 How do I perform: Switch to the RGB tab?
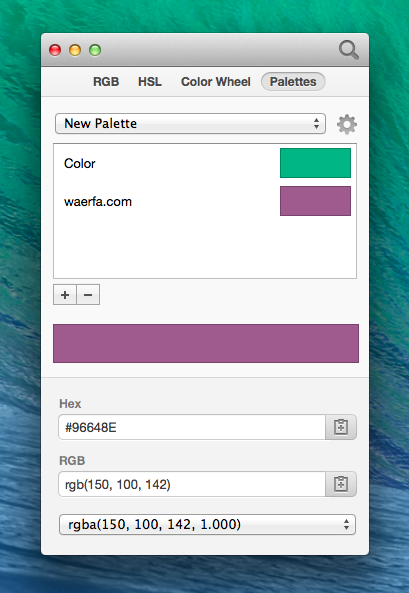click(x=106, y=82)
